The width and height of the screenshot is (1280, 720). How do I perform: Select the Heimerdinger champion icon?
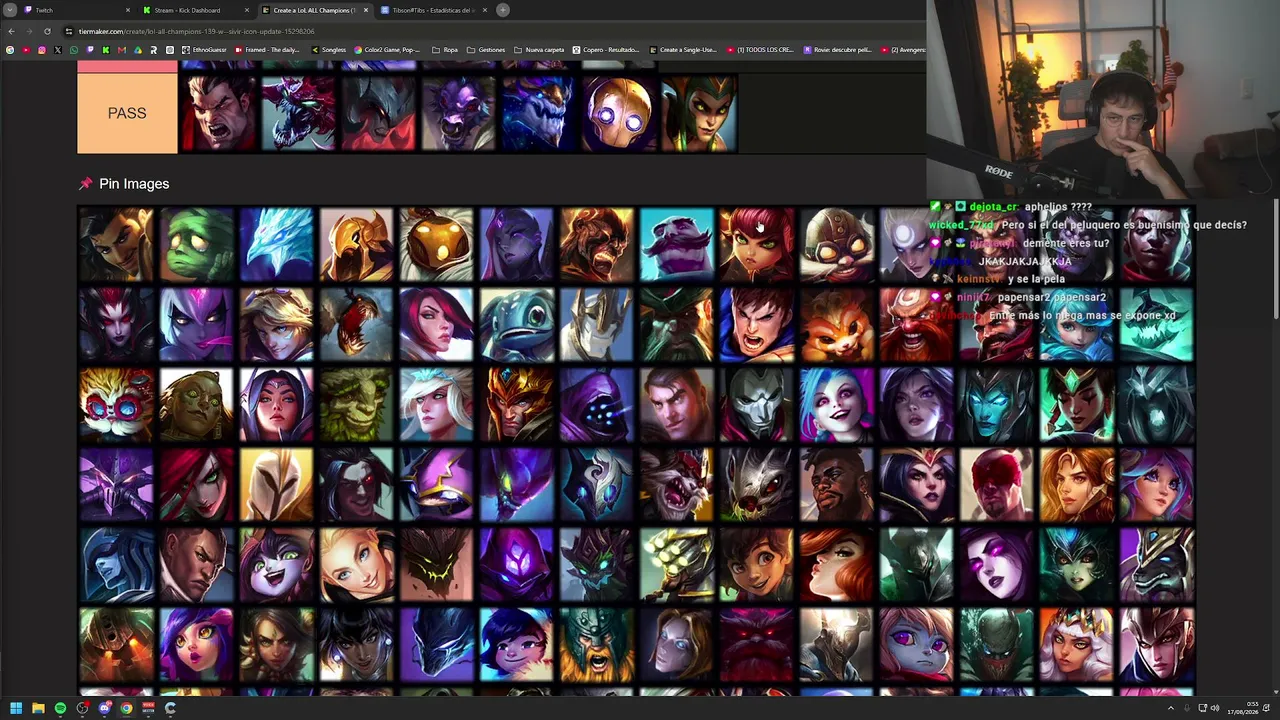[x=117, y=404]
